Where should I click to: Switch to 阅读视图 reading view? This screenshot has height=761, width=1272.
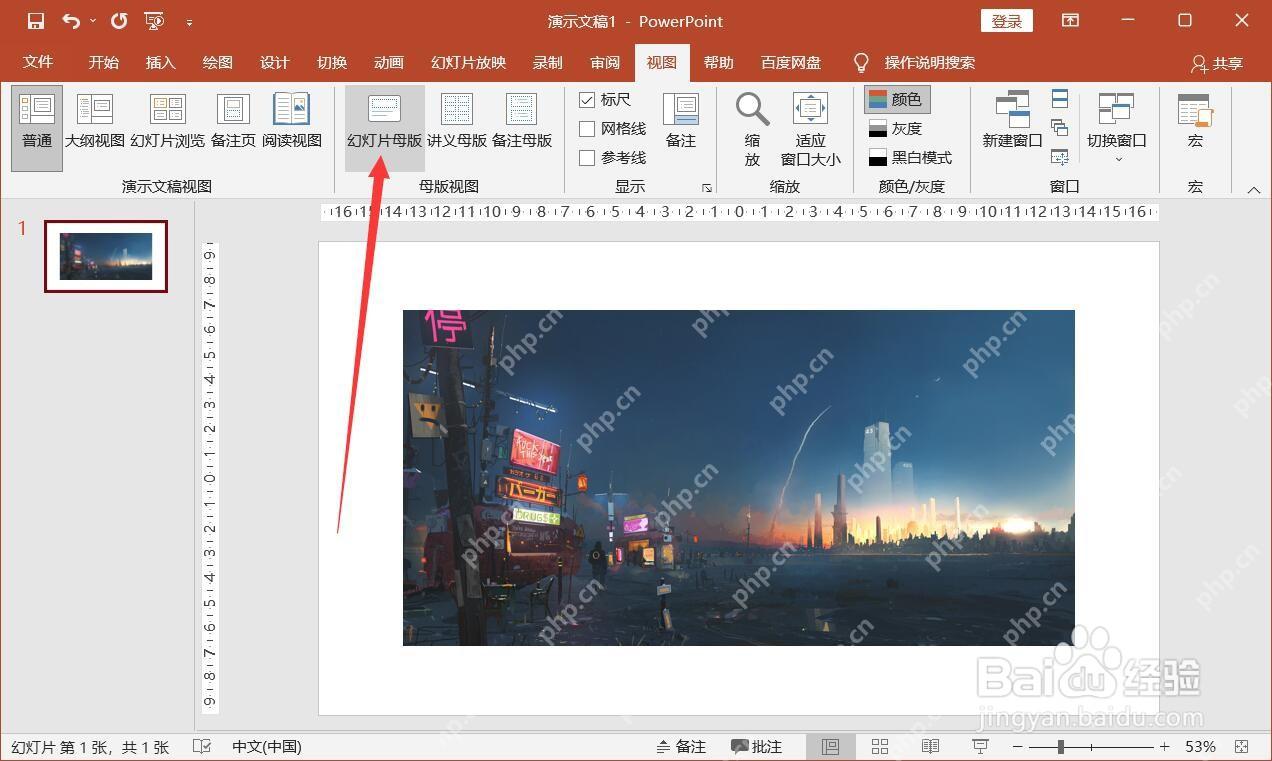(292, 122)
